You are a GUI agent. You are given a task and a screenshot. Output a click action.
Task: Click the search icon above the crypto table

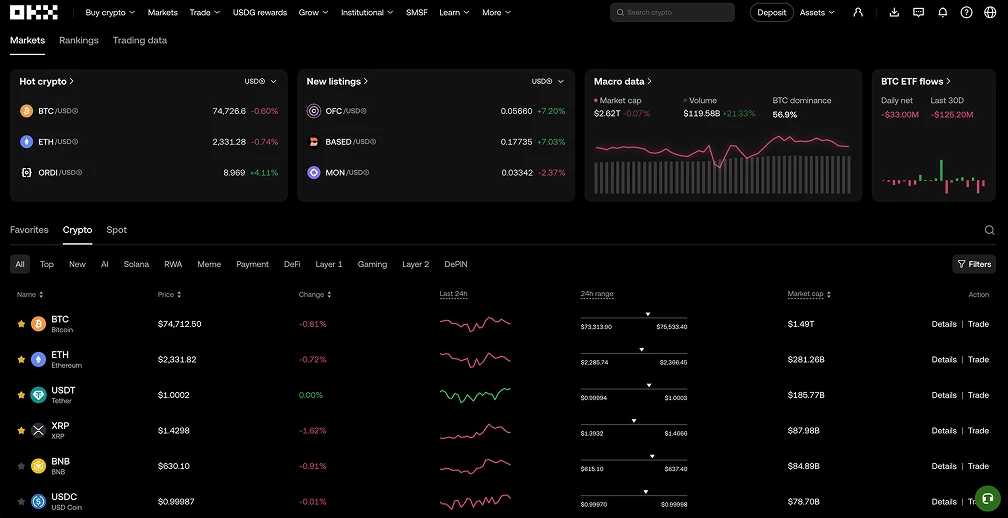[x=989, y=230]
